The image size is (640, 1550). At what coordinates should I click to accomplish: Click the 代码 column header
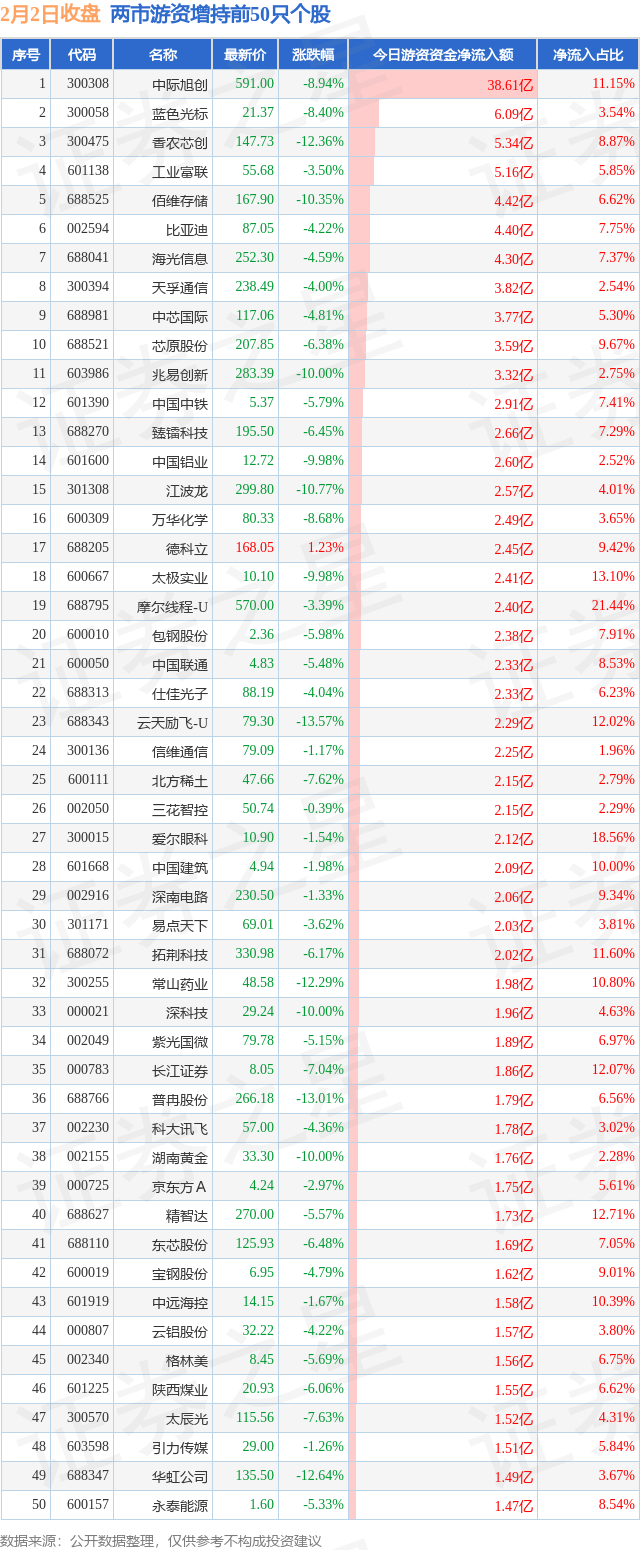pyautogui.click(x=81, y=55)
